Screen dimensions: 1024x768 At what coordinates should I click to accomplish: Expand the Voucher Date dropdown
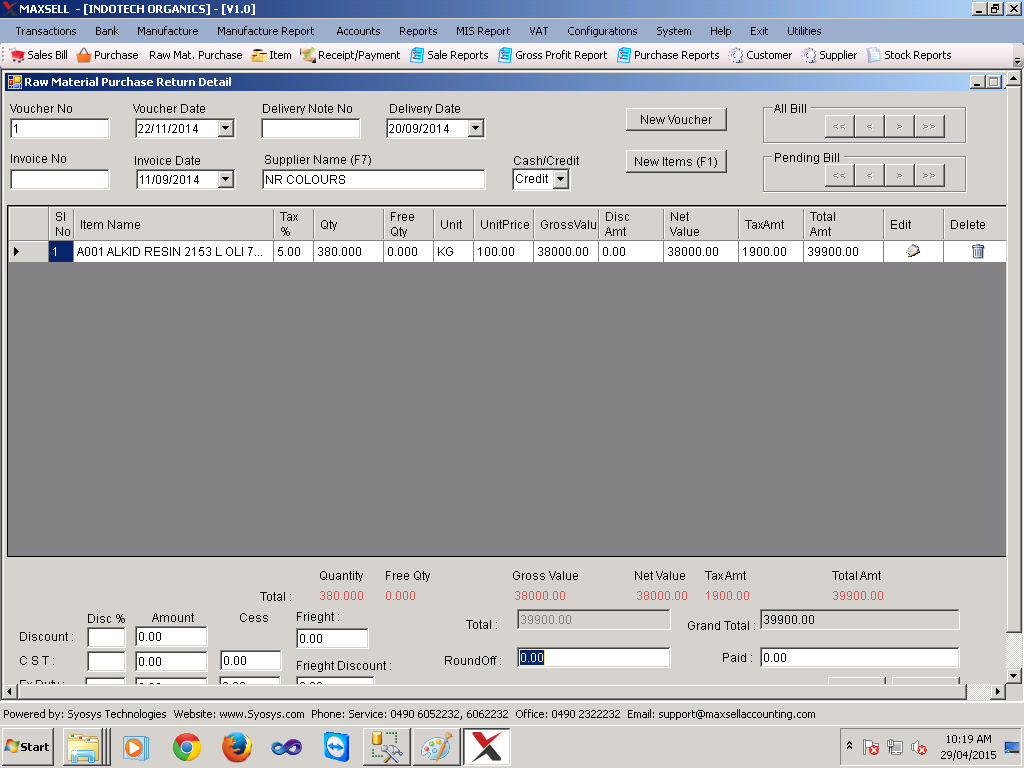click(226, 128)
